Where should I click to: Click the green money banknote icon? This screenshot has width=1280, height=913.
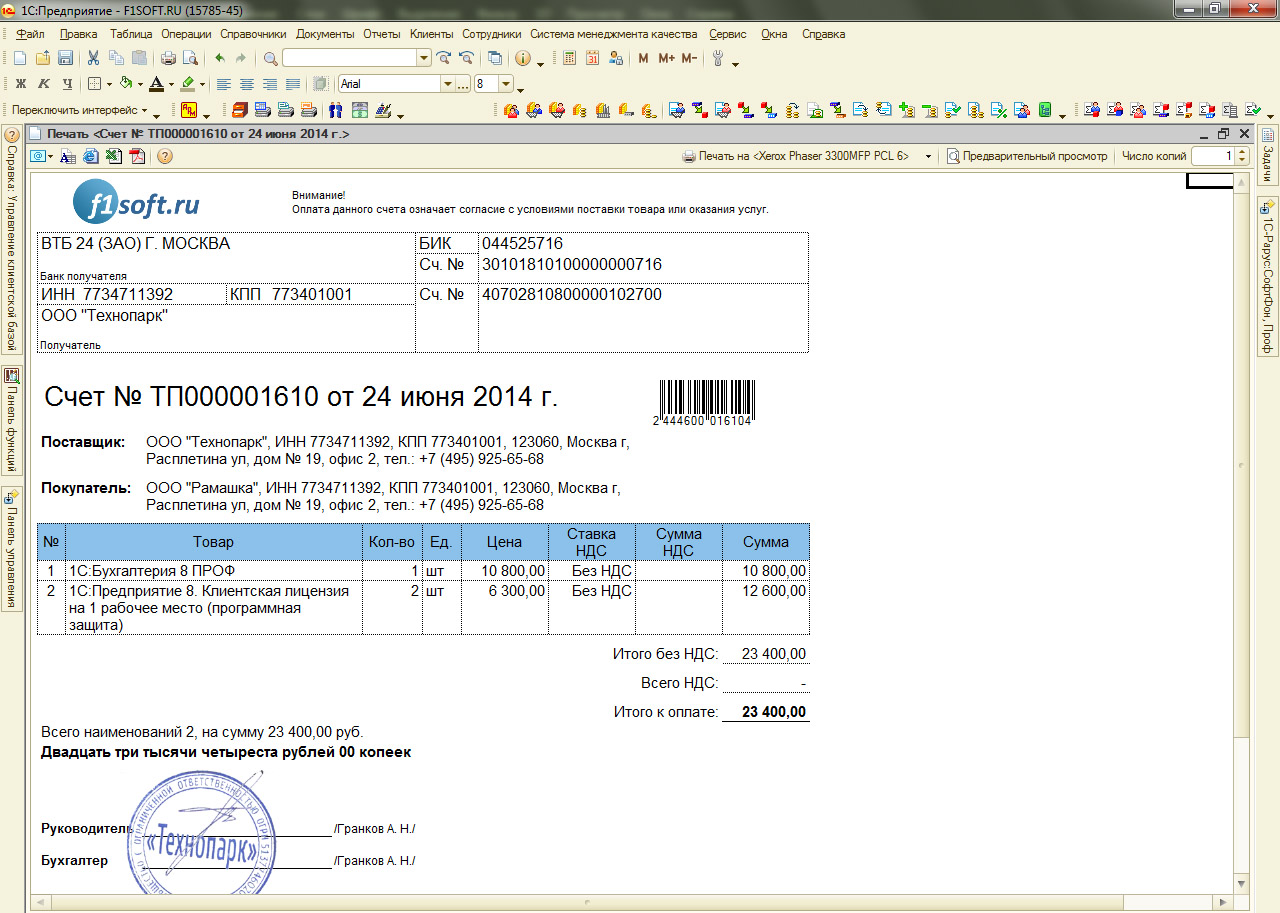(x=360, y=110)
